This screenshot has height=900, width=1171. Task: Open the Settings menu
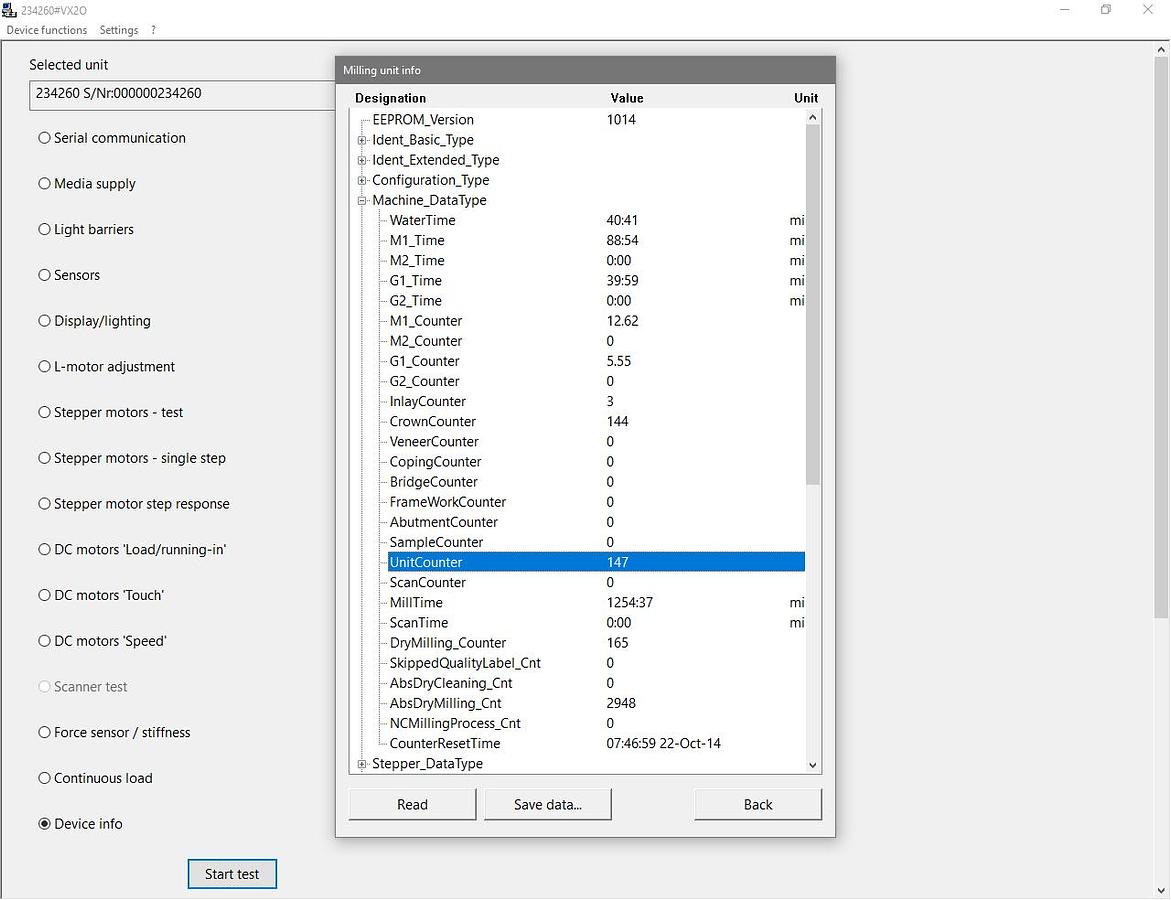click(119, 30)
